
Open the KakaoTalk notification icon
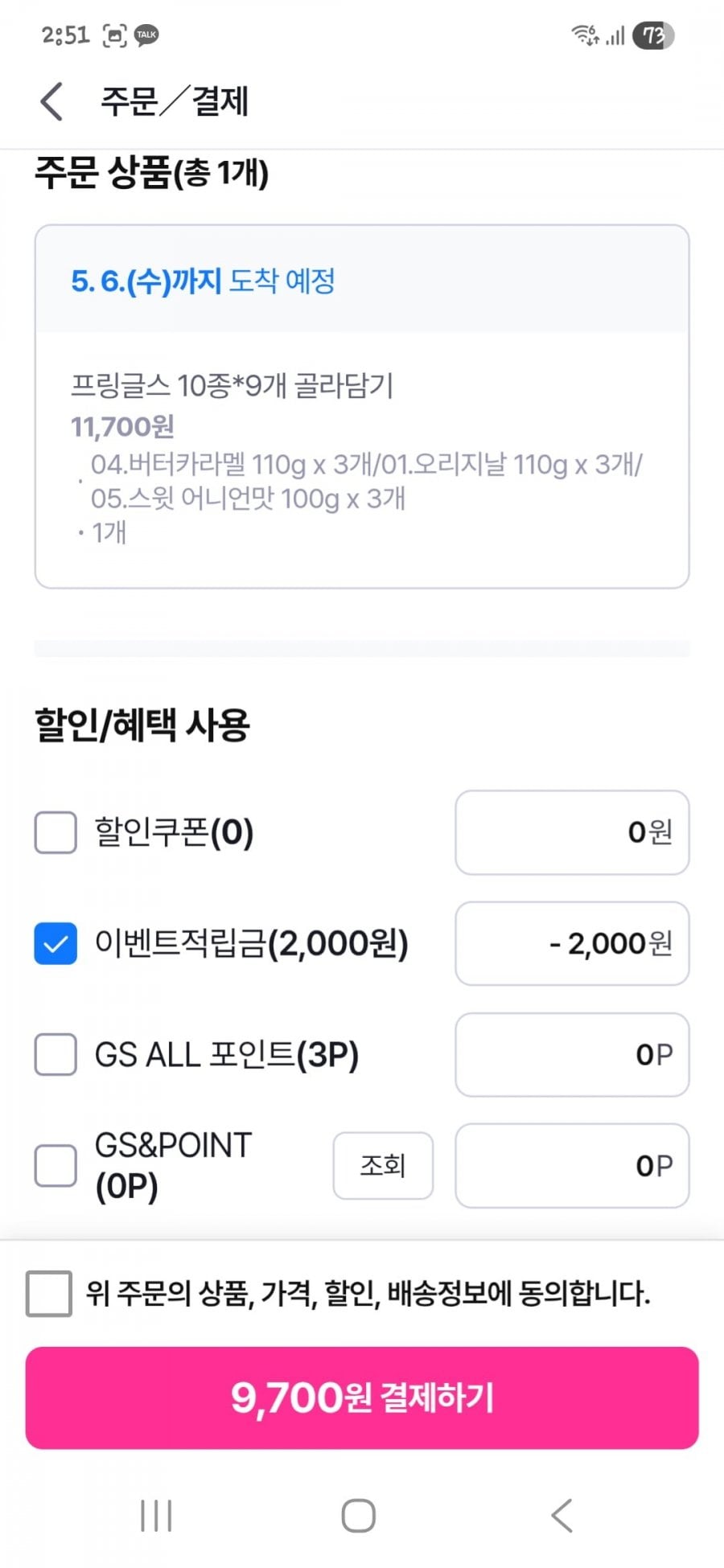click(x=146, y=35)
